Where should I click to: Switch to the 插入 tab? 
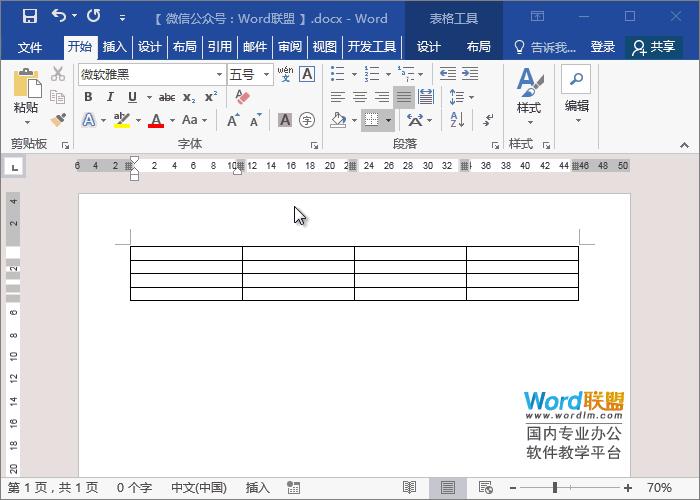click(x=115, y=47)
